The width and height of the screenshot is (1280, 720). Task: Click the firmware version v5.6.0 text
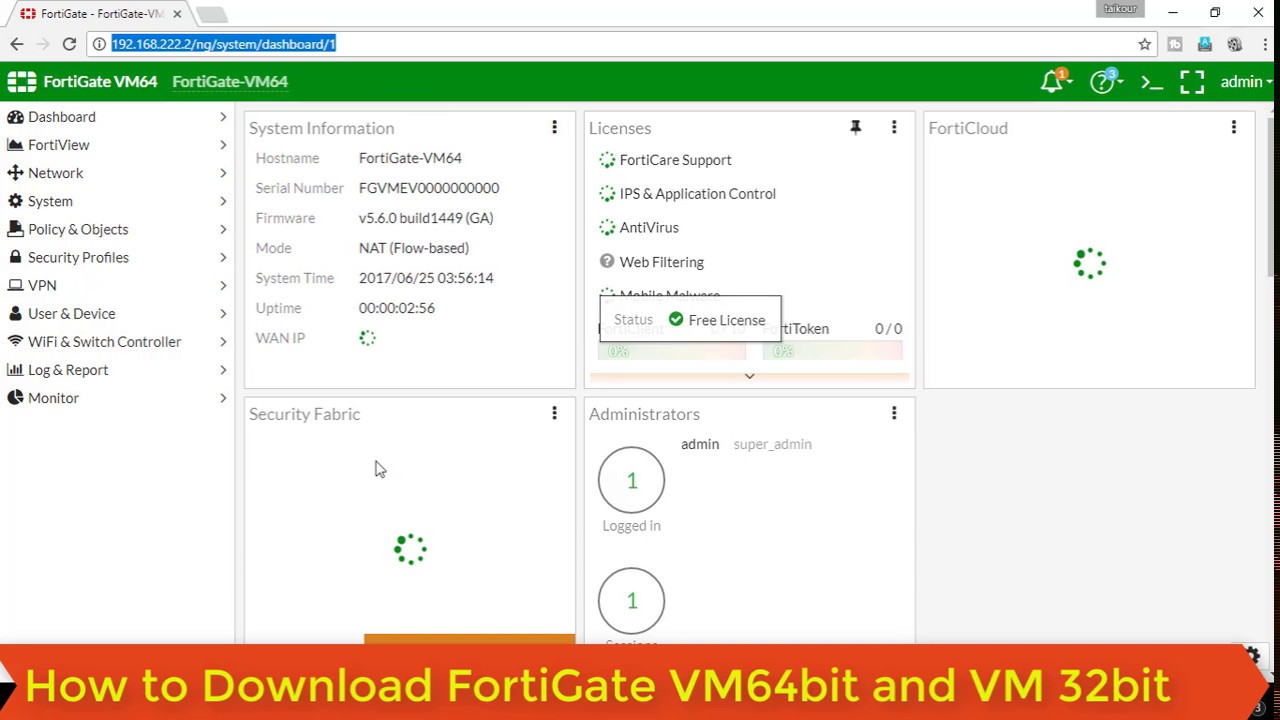(426, 218)
